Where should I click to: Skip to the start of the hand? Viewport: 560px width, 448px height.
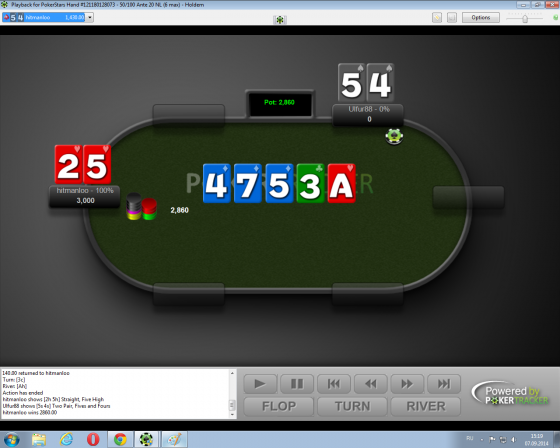point(334,384)
